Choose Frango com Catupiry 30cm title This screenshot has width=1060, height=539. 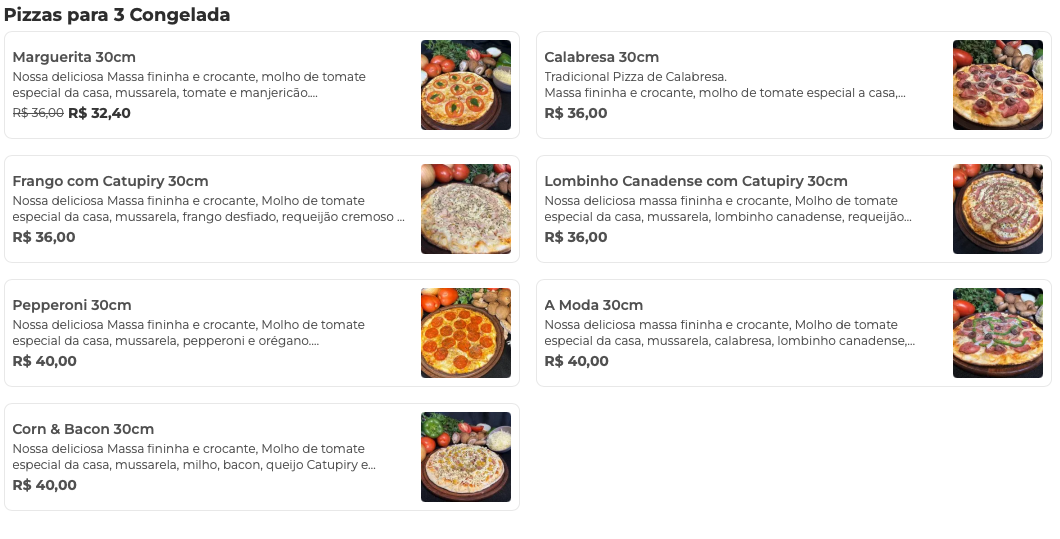110,181
